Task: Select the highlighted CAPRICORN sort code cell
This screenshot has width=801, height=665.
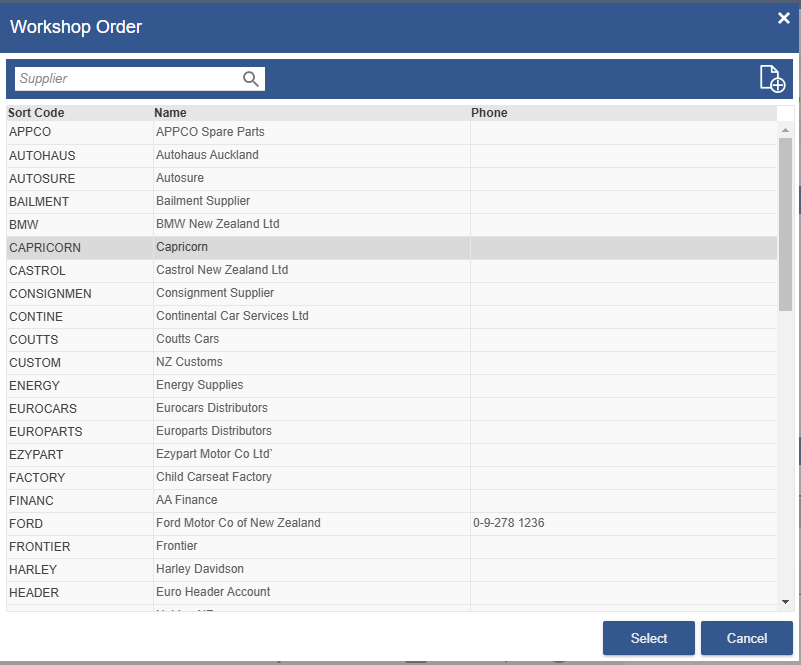Action: (x=80, y=247)
